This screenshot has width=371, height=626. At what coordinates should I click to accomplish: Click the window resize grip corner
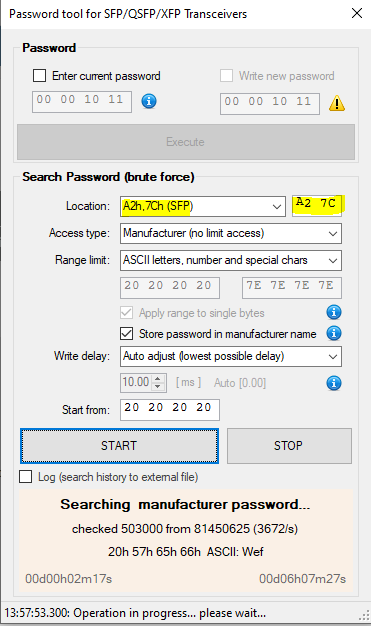[x=365, y=616]
